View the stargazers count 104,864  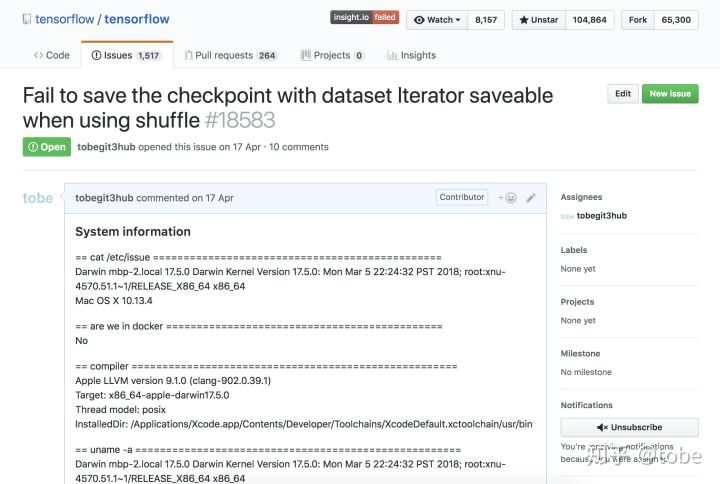click(x=590, y=20)
